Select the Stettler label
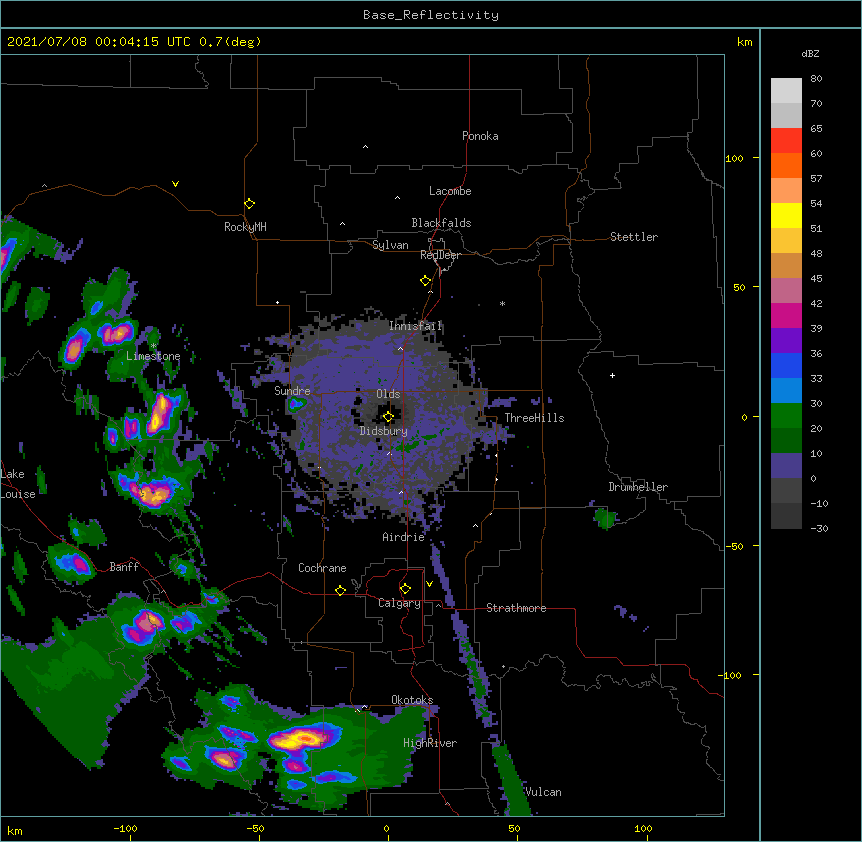 tap(634, 237)
